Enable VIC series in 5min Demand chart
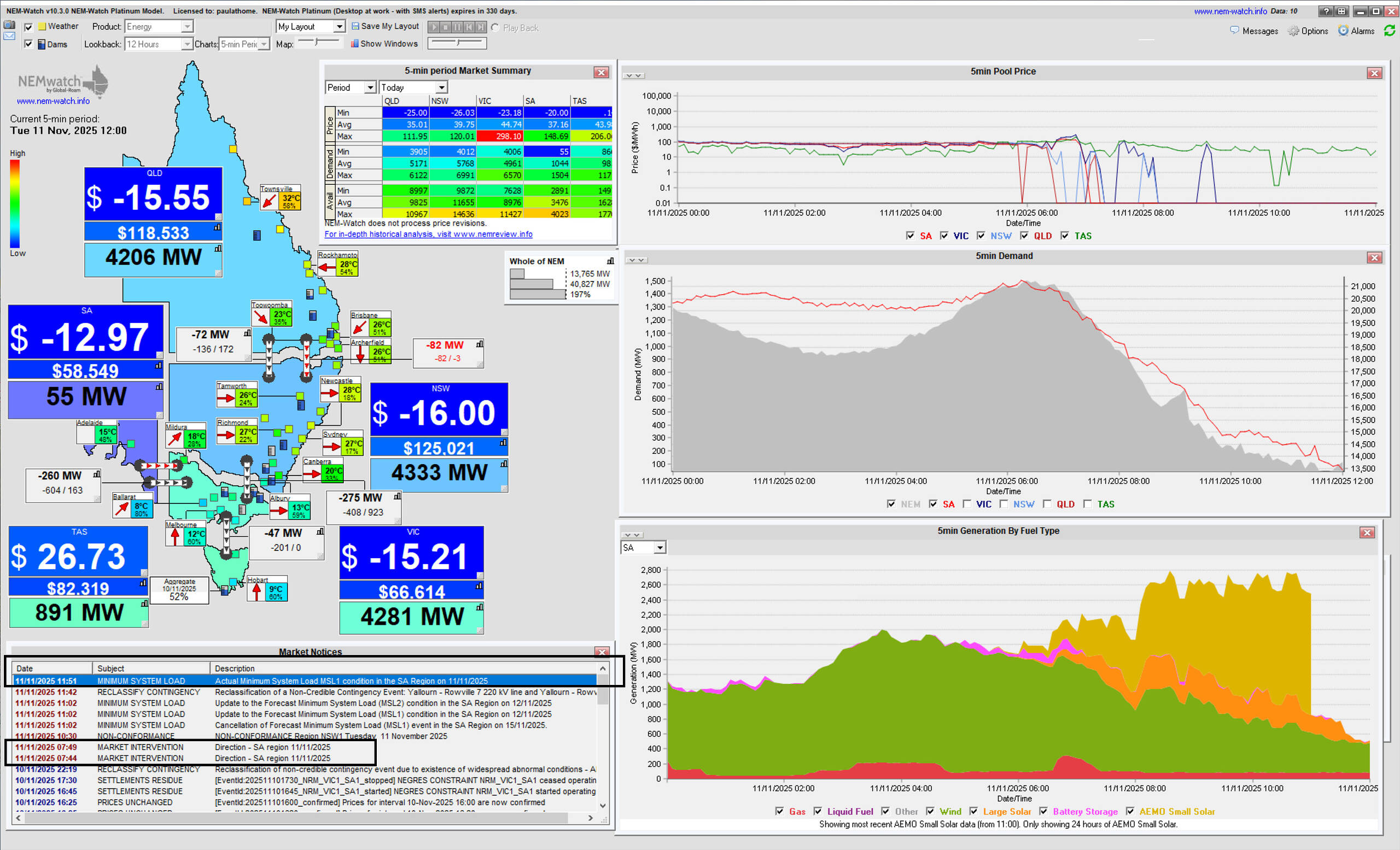The image size is (1400, 850). click(966, 504)
